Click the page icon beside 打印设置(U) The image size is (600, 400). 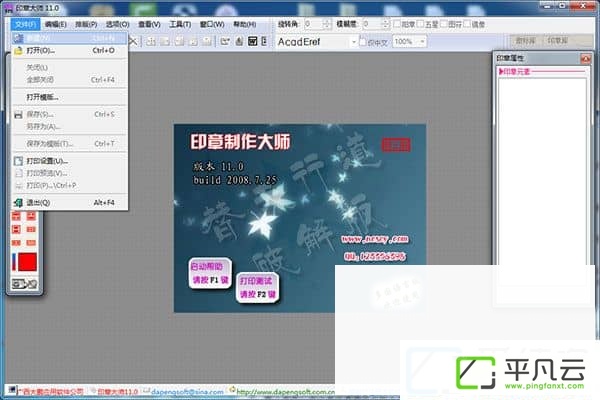pos(18,161)
